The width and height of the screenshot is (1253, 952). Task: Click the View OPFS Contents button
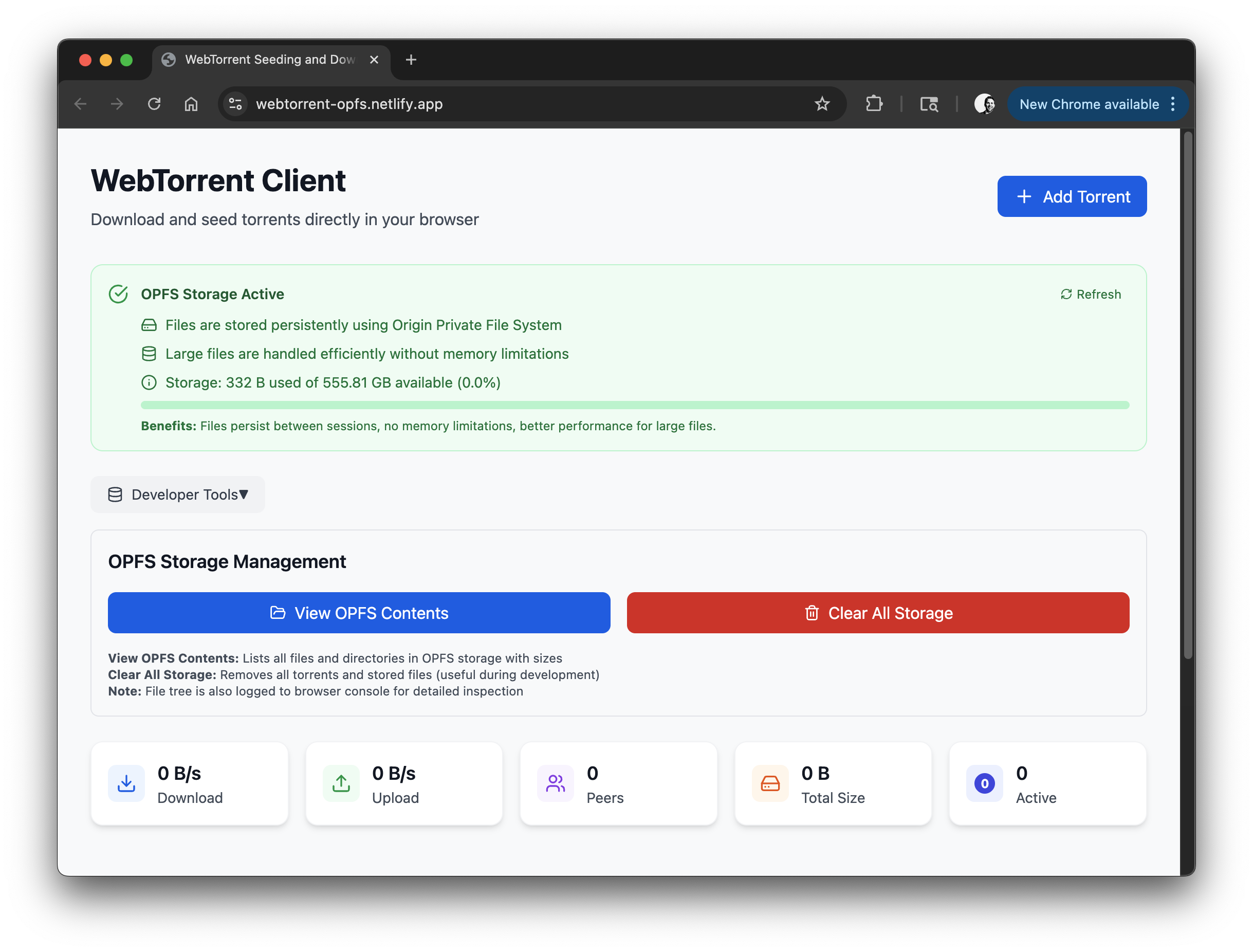coord(359,613)
